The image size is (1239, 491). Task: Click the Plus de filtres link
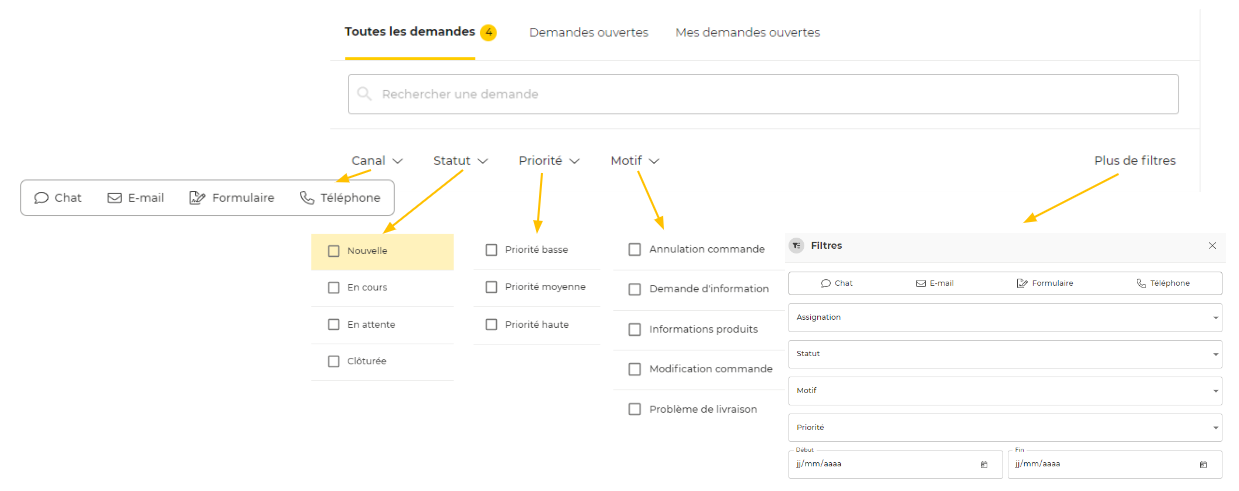coord(1134,160)
